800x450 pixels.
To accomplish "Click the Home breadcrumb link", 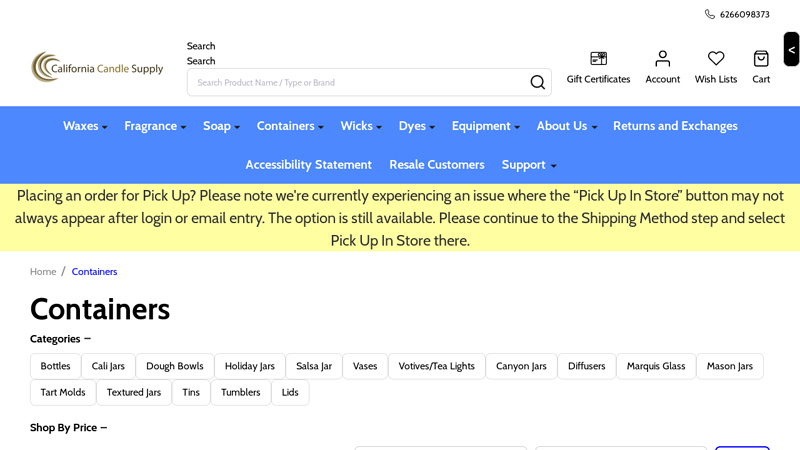I will (43, 272).
